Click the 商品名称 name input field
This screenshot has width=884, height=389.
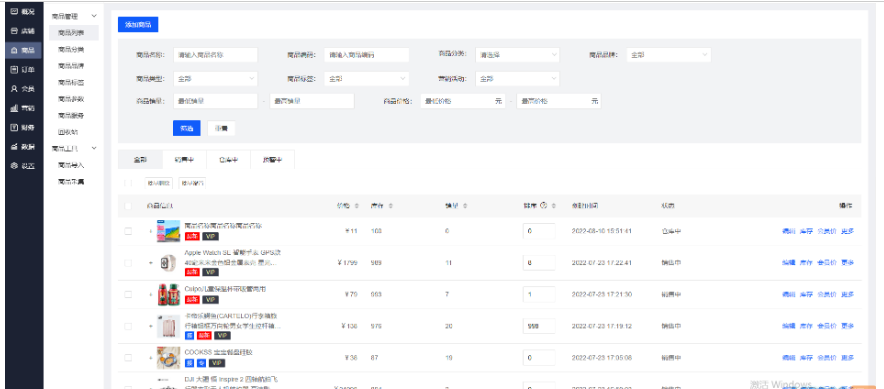(x=215, y=55)
